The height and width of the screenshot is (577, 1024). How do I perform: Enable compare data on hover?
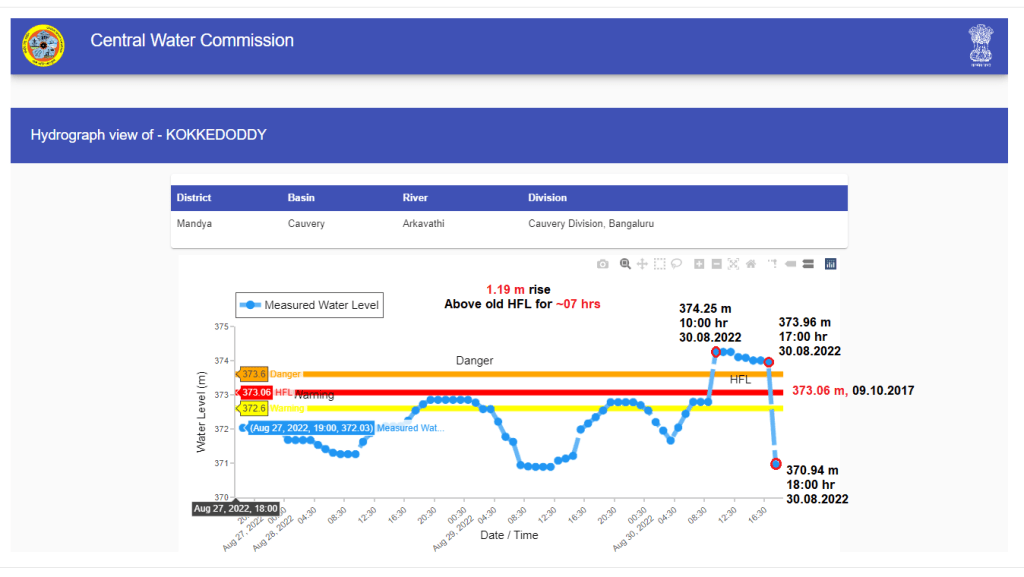coord(807,264)
